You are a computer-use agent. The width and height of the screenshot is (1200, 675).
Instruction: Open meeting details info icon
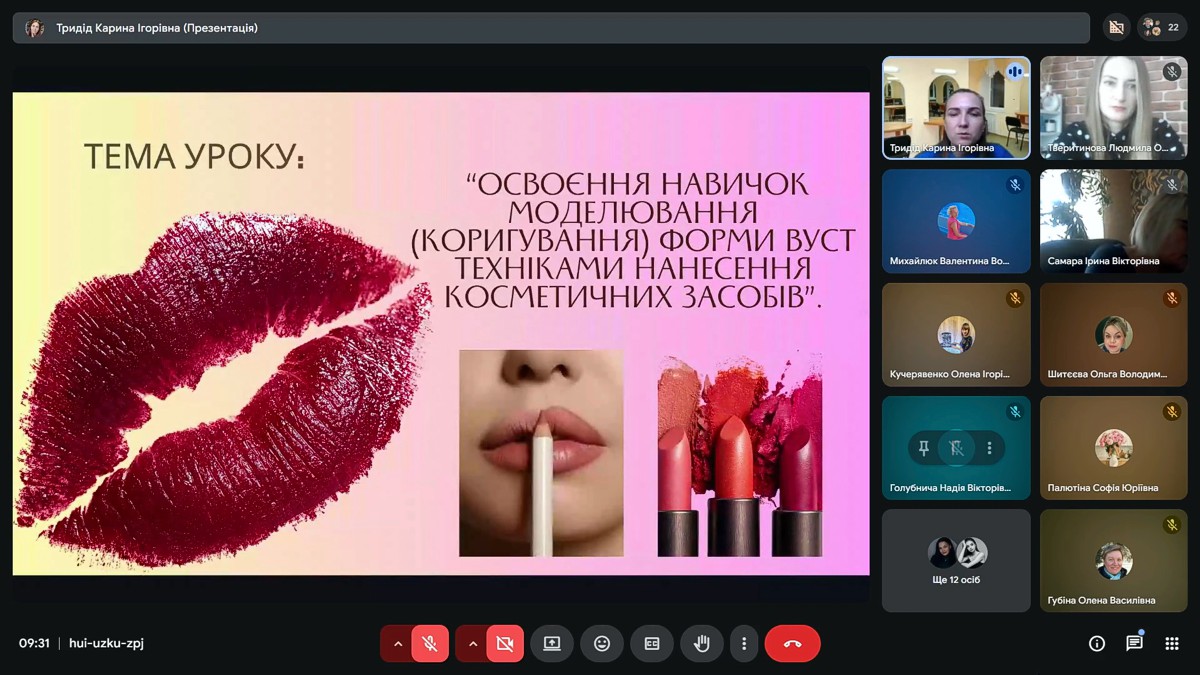pos(1096,644)
